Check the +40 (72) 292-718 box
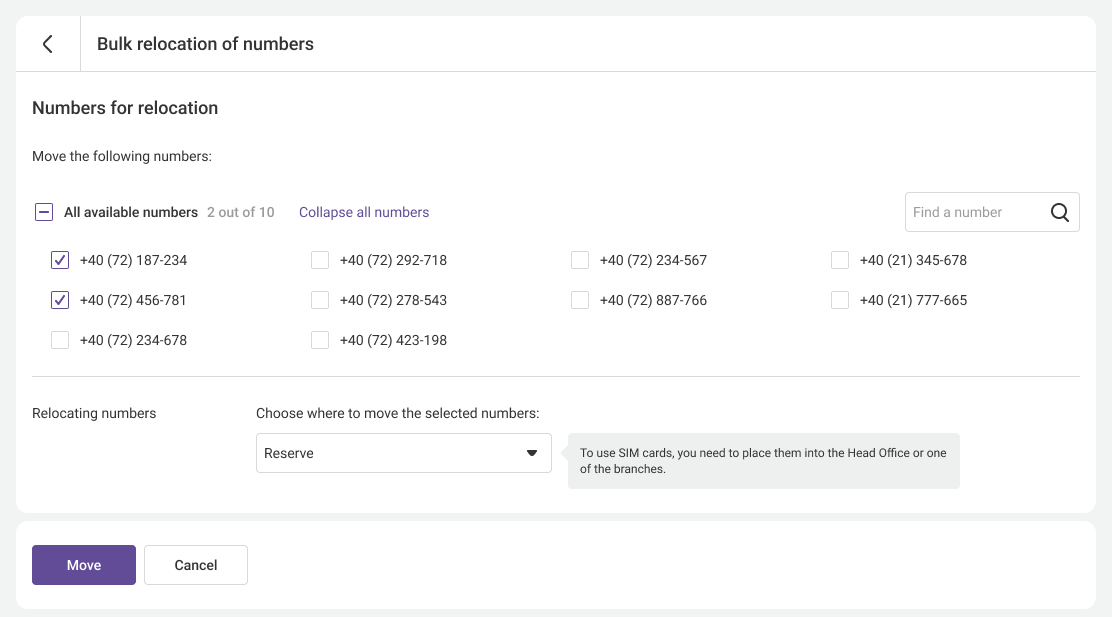The image size is (1112, 617). click(x=320, y=260)
